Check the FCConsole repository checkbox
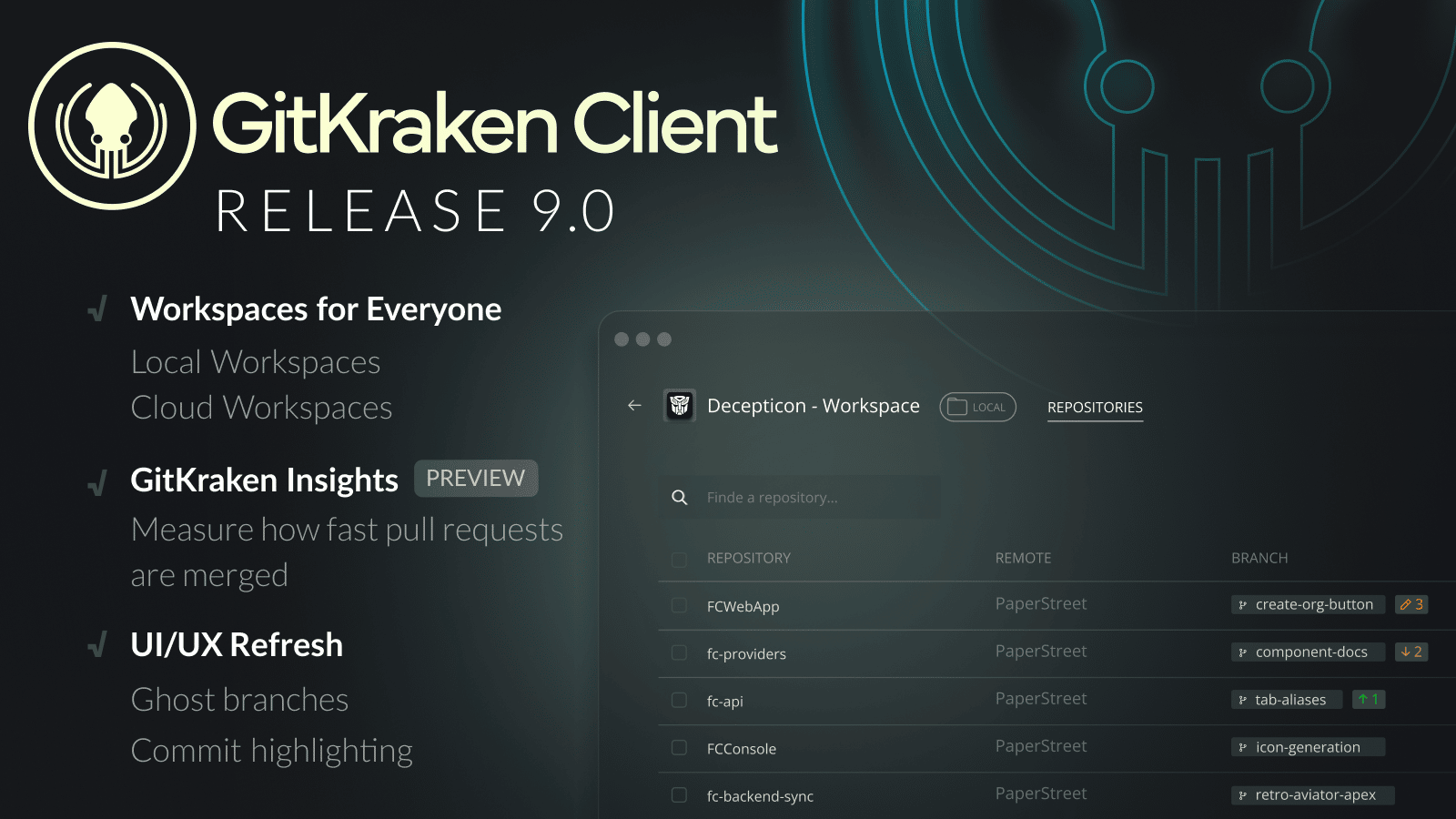The image size is (1456, 819). (679, 747)
